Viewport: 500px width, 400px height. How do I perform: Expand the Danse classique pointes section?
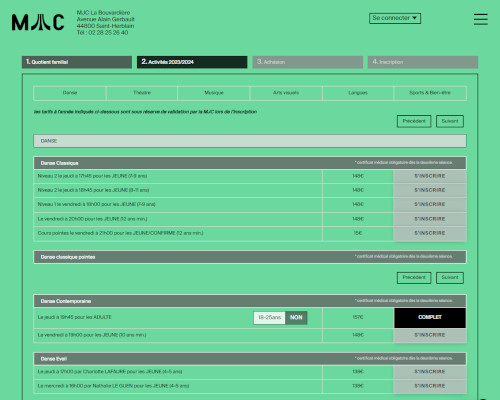[250, 257]
